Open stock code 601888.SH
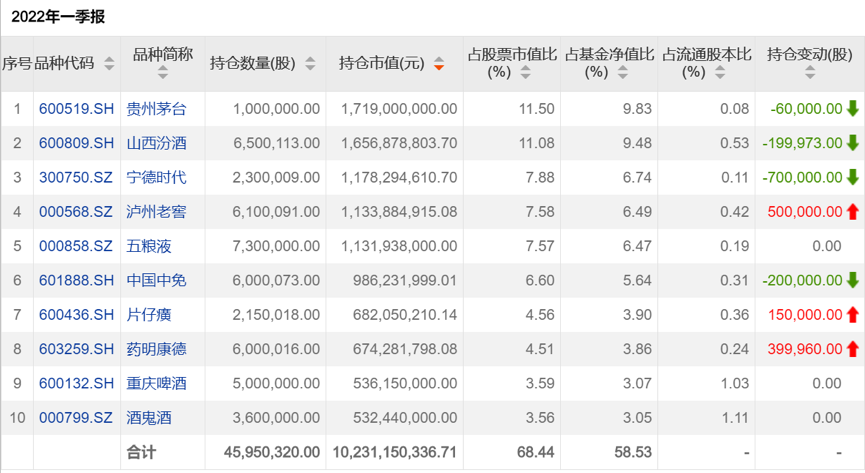Image resolution: width=865 pixels, height=473 pixels. [76, 280]
